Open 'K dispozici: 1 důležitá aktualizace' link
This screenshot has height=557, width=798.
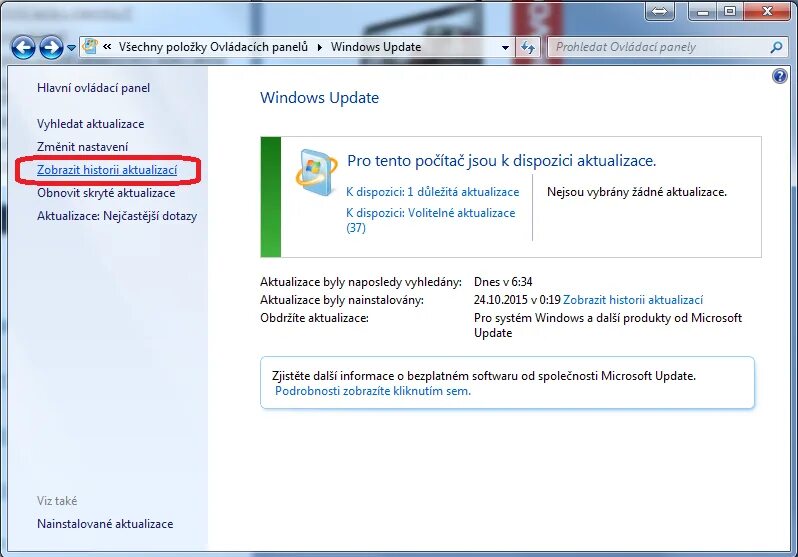tap(433, 192)
